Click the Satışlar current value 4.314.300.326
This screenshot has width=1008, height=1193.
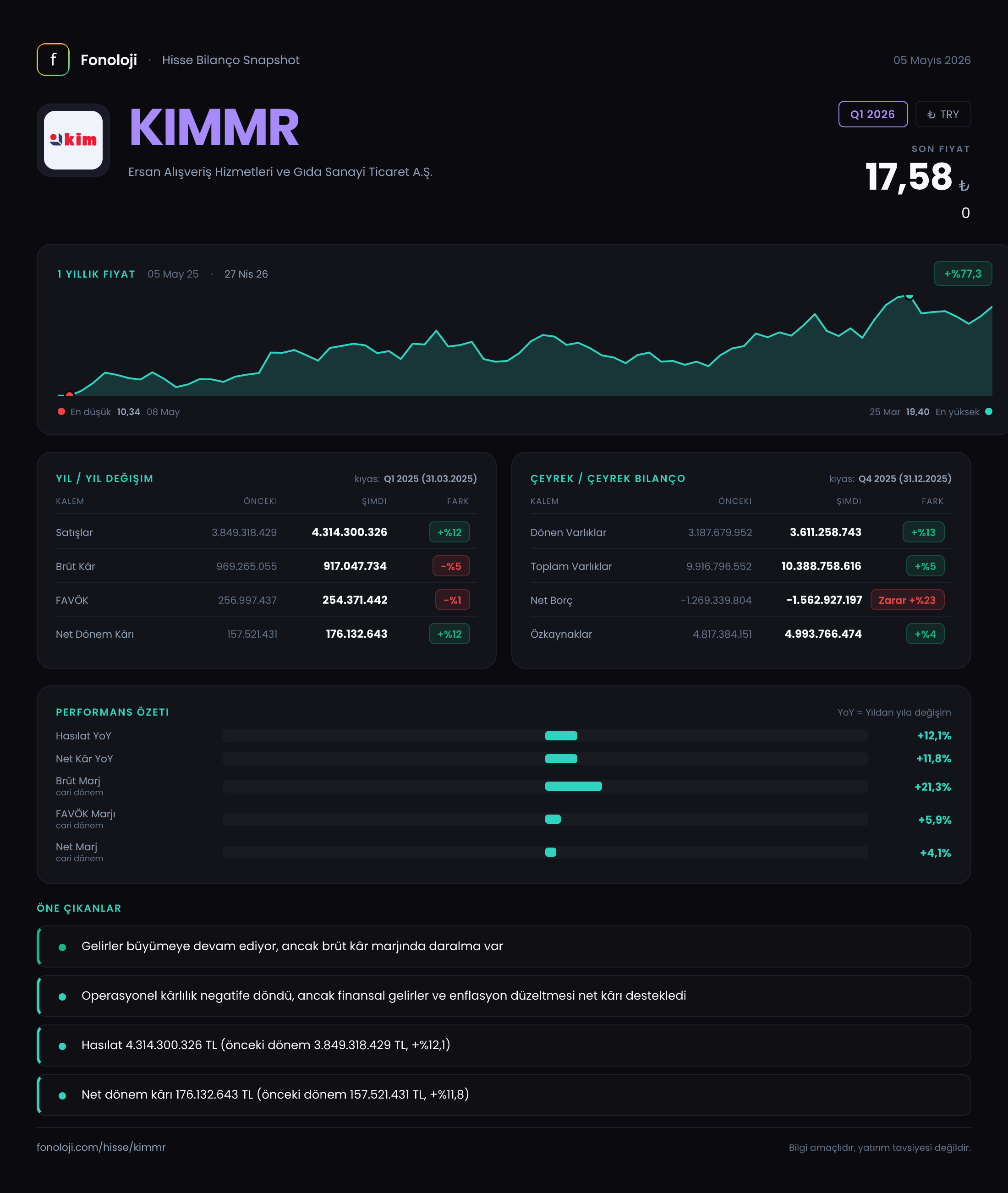tap(349, 532)
